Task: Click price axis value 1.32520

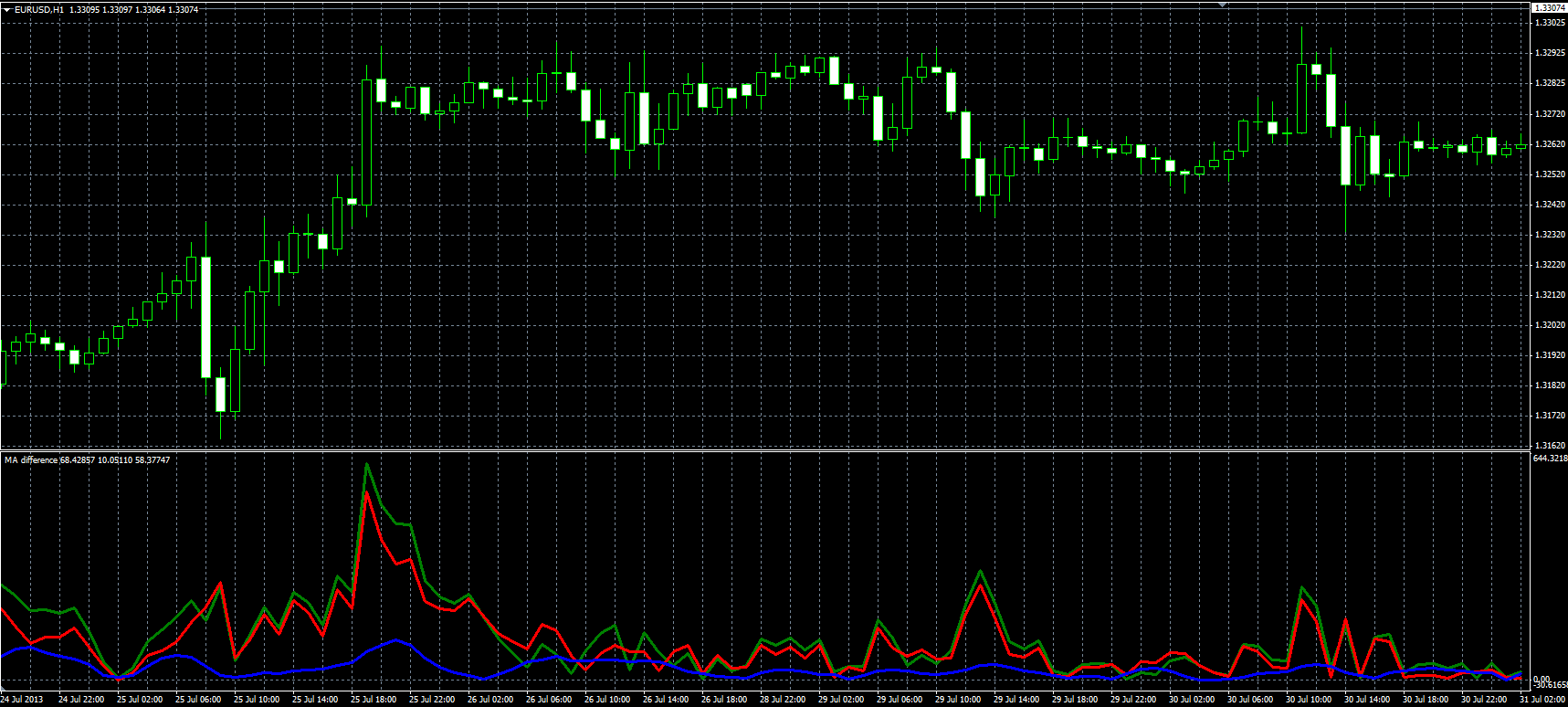Action: [x=1551, y=174]
